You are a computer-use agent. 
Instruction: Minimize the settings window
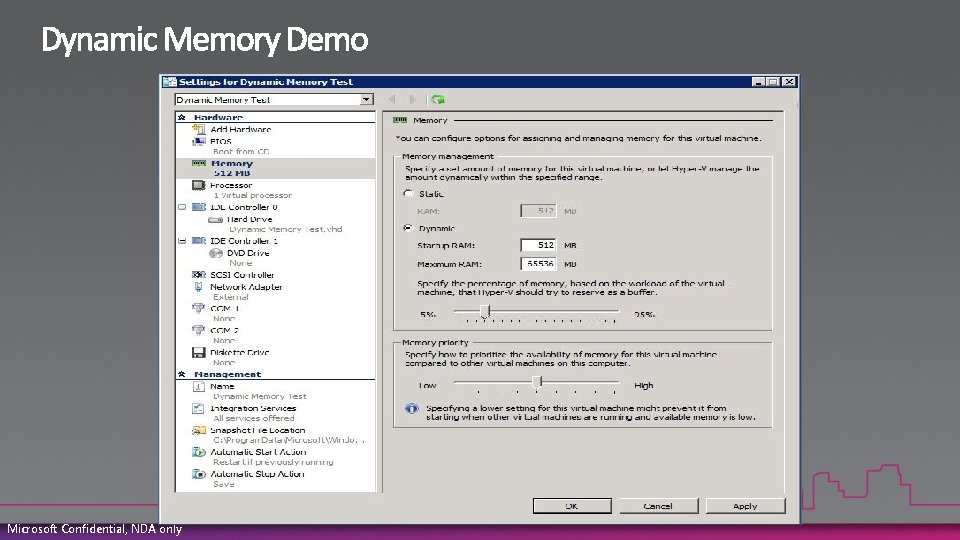[758, 81]
